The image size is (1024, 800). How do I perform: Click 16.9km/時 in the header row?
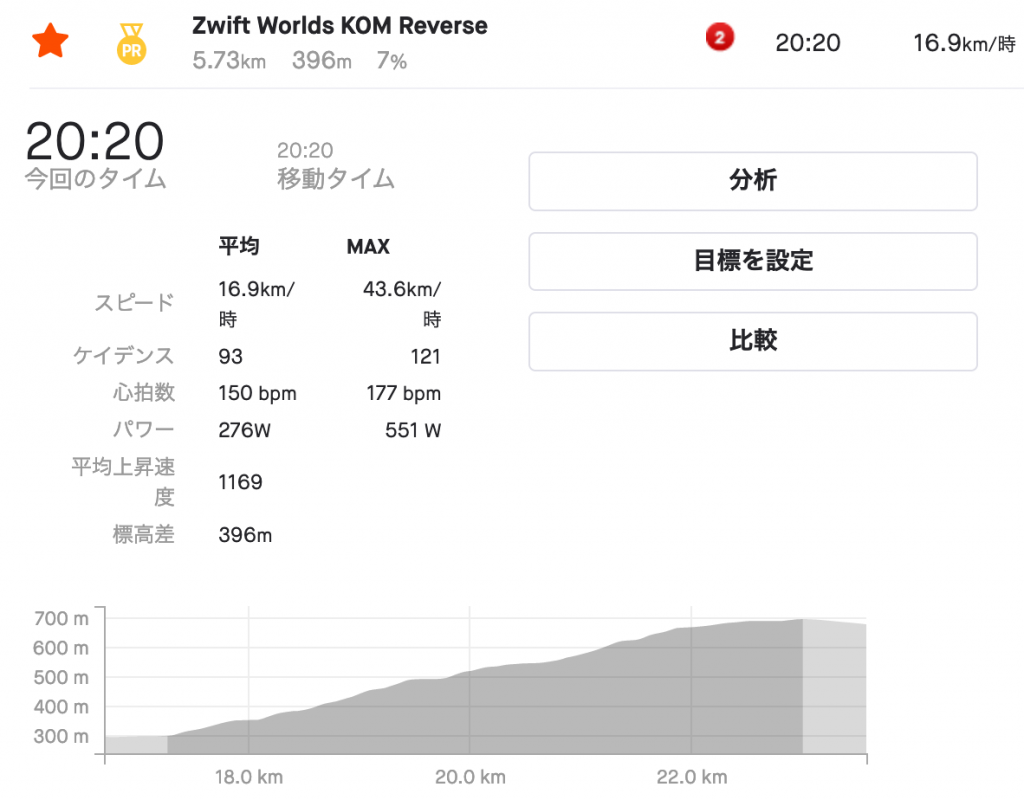(x=963, y=43)
